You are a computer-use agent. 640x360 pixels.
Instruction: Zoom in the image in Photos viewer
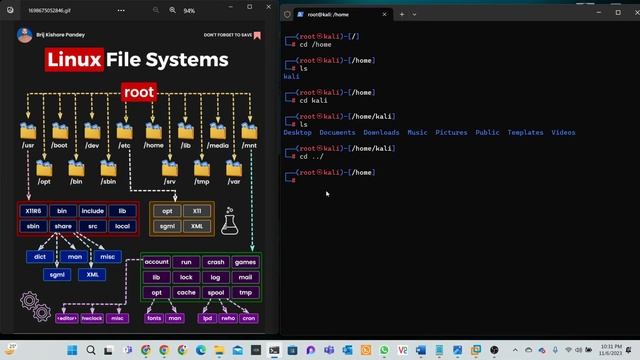click(x=173, y=10)
